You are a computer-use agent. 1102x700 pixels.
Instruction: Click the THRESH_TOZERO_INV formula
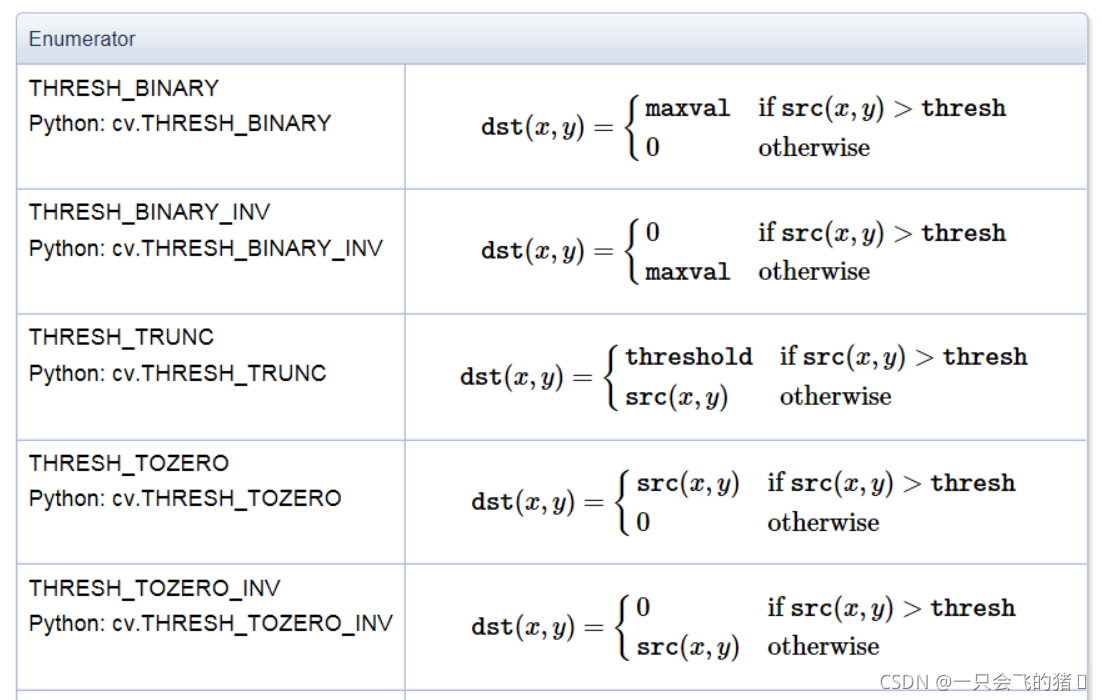(743, 627)
